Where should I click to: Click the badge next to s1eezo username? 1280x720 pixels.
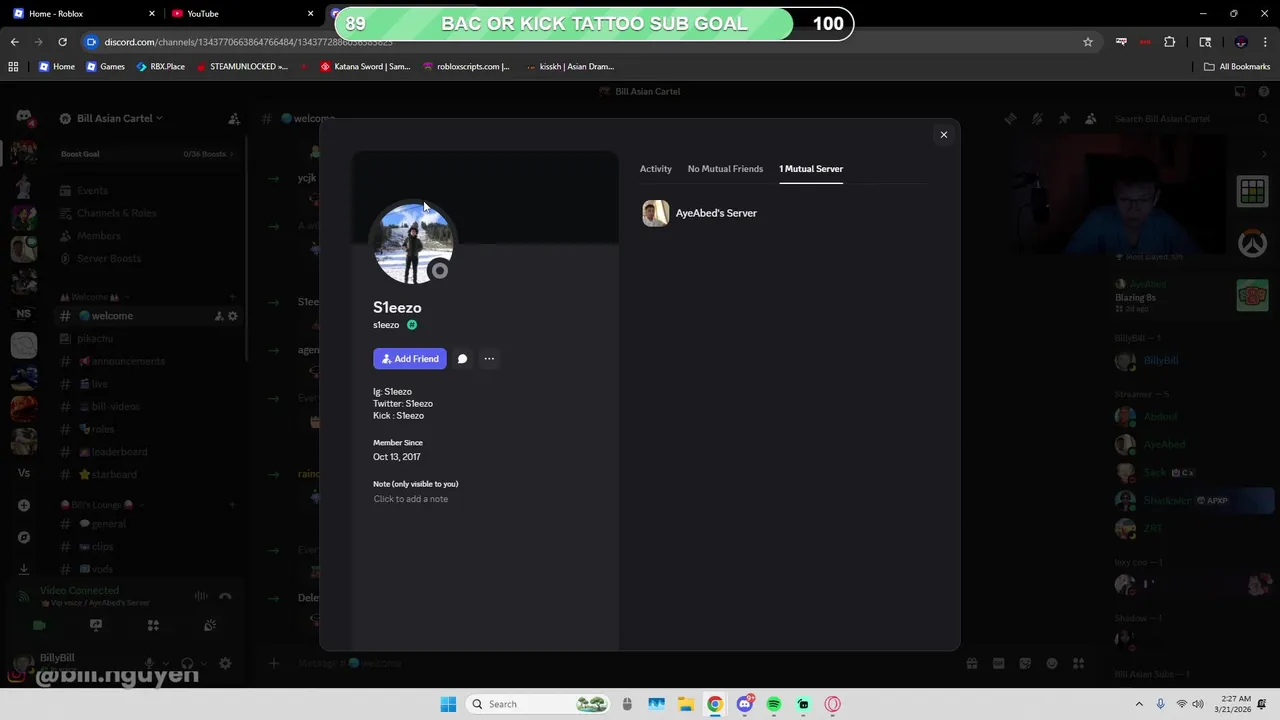412,325
